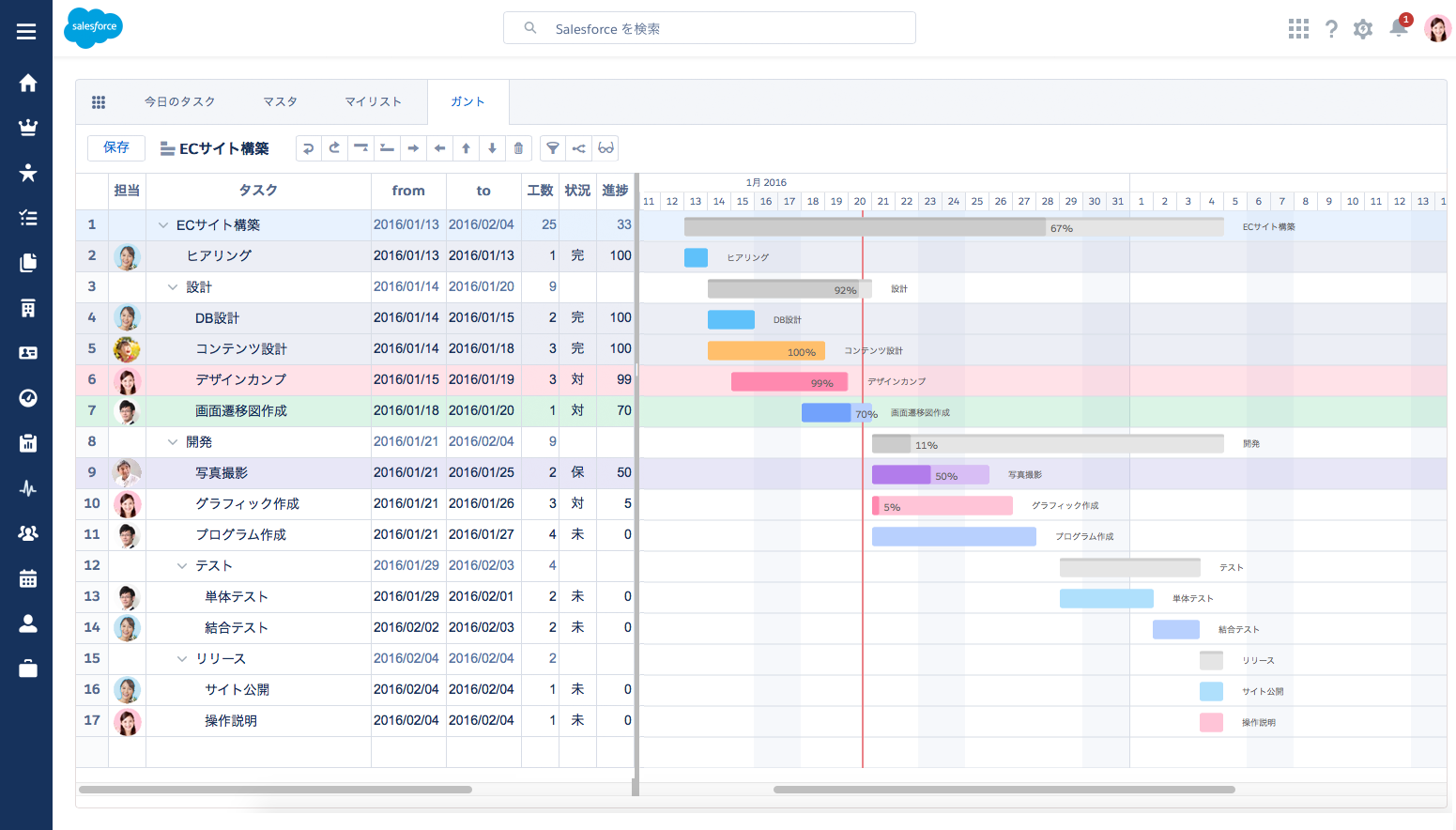Open the building accounts sidebar icon
The width and height of the screenshot is (1456, 830).
(x=28, y=308)
